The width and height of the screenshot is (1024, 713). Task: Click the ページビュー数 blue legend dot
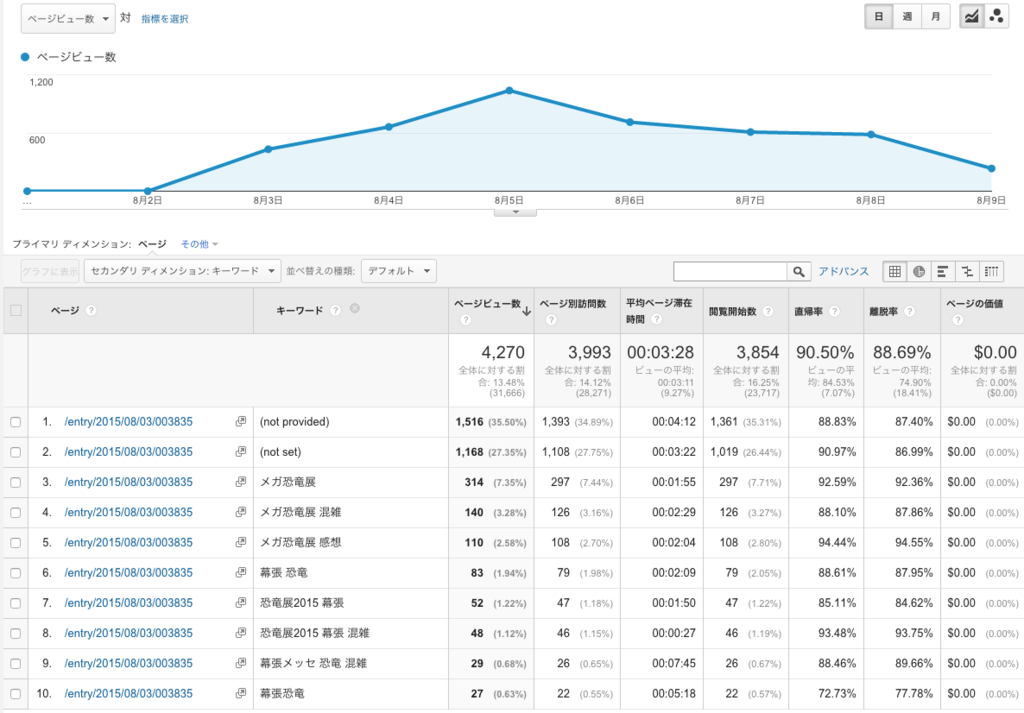click(25, 57)
